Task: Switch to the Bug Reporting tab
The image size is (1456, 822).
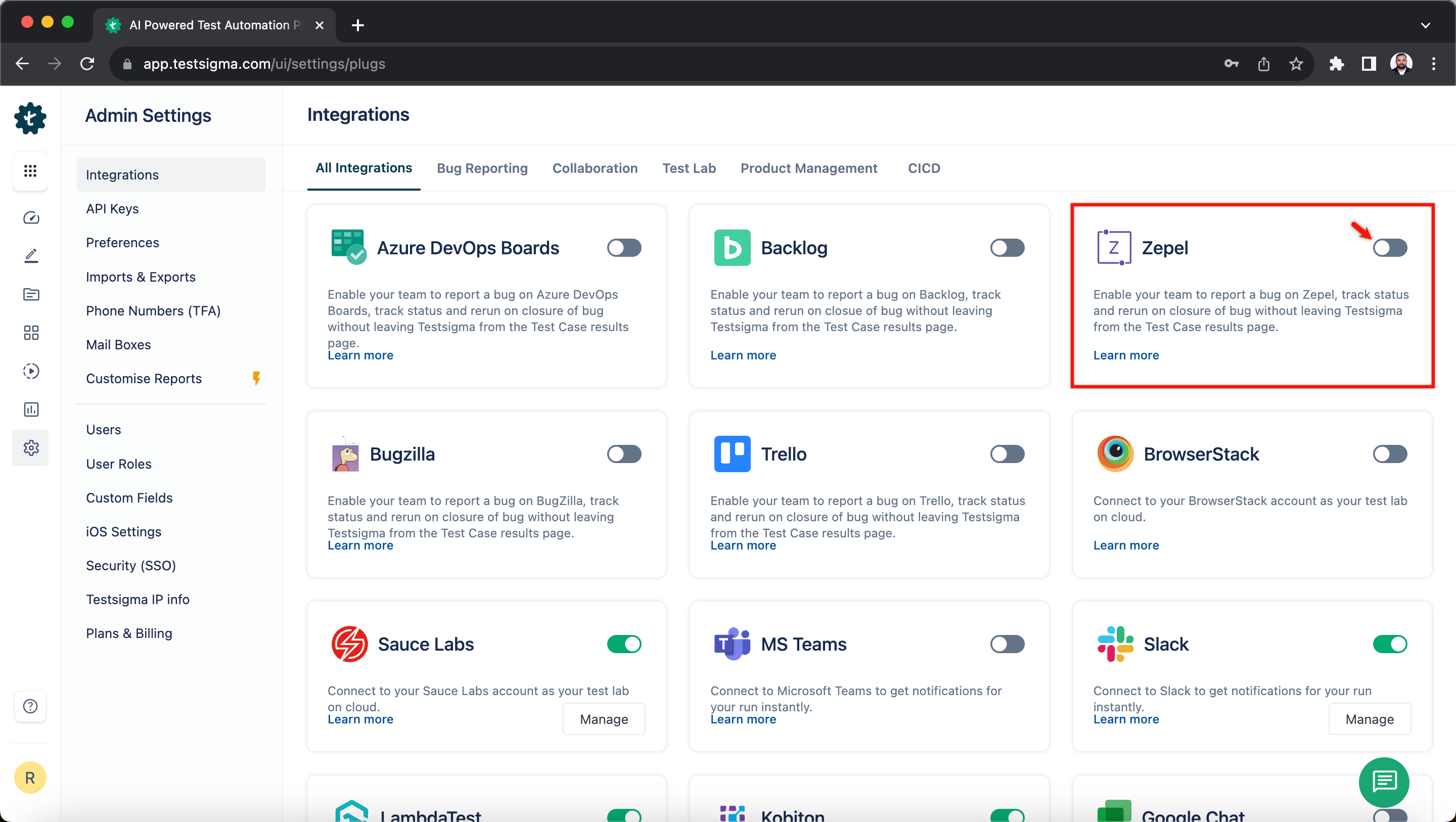Action: pos(482,168)
